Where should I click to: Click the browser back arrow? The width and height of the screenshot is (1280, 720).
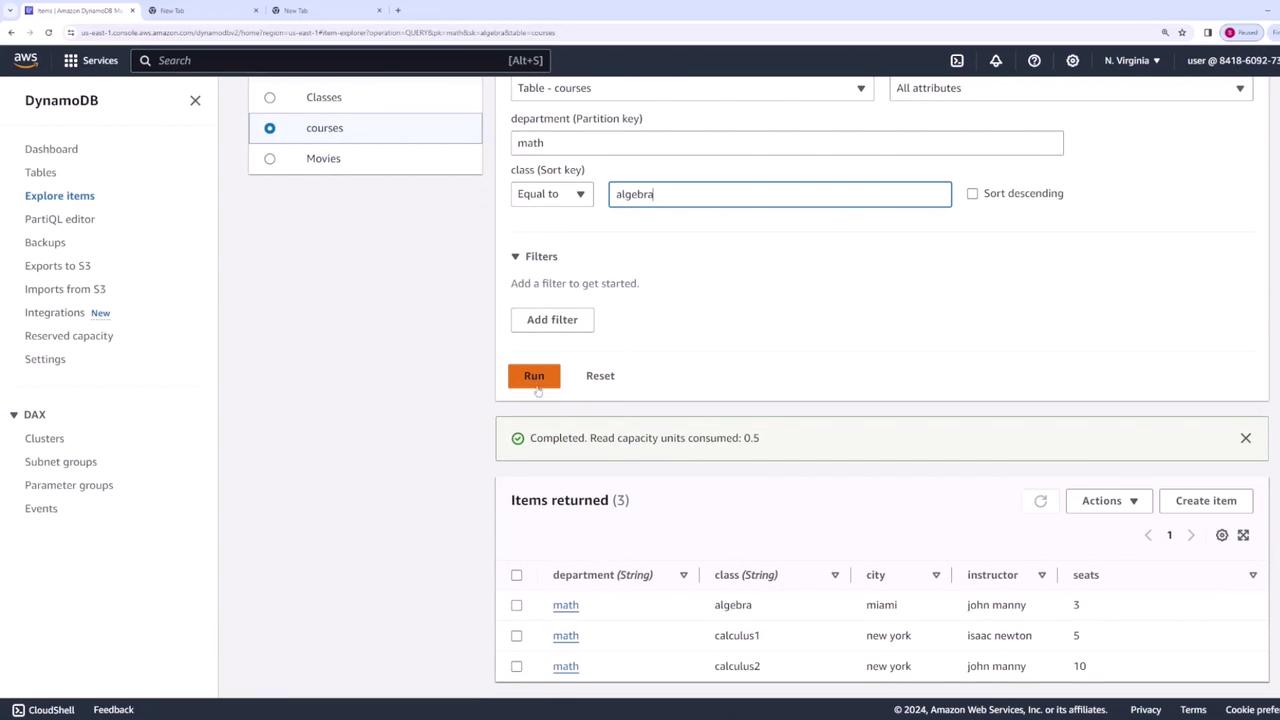pyautogui.click(x=11, y=32)
